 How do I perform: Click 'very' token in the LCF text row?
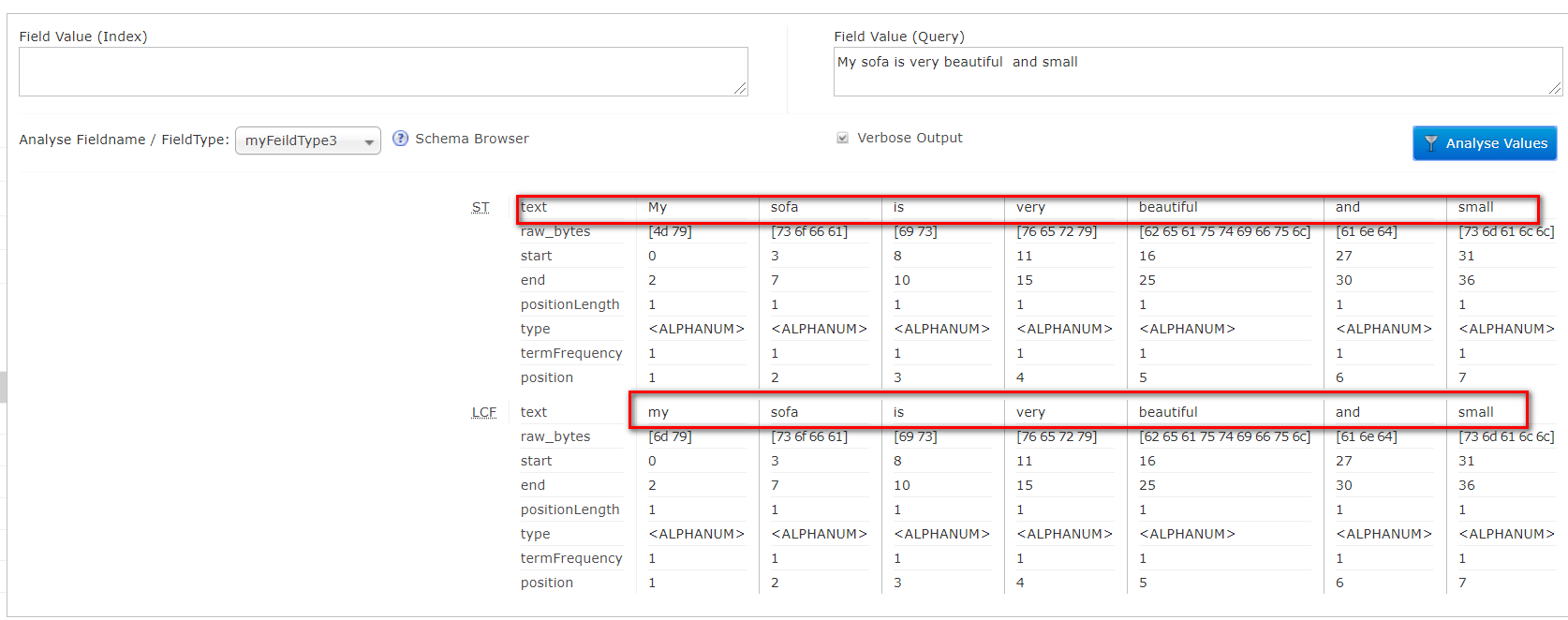(1030, 412)
